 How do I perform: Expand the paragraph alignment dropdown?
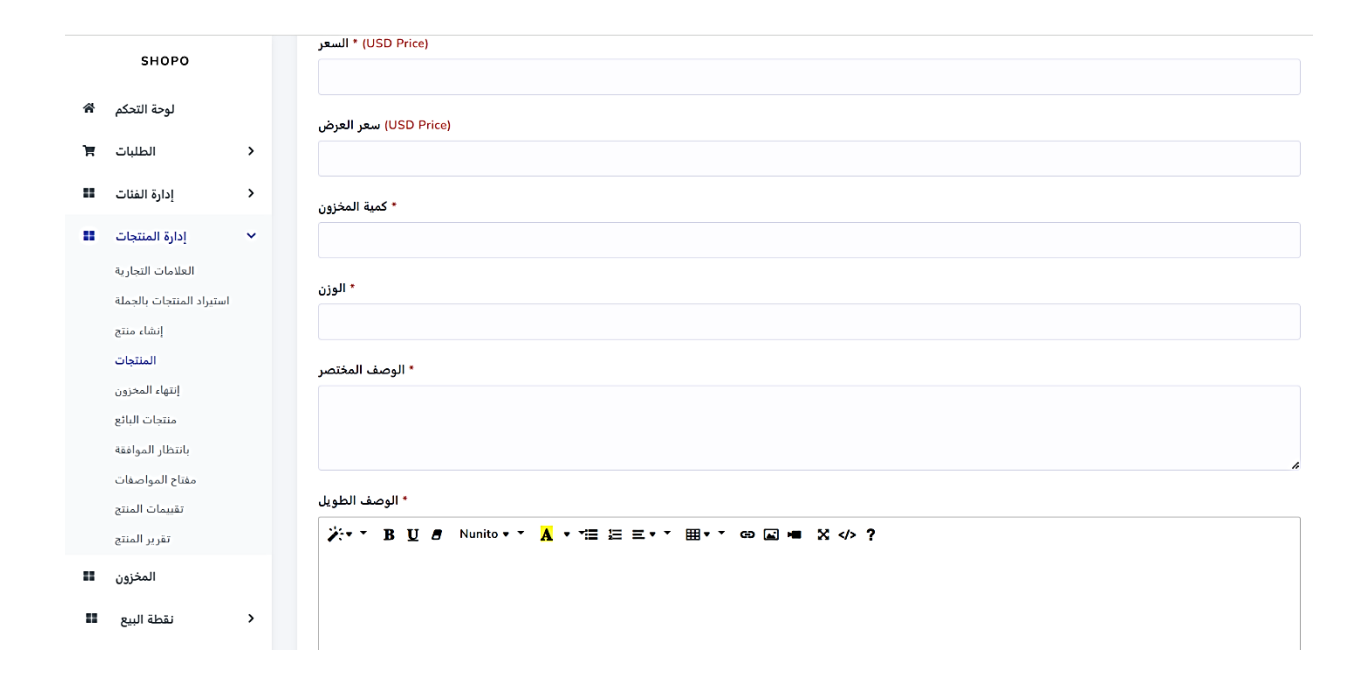[651, 535]
